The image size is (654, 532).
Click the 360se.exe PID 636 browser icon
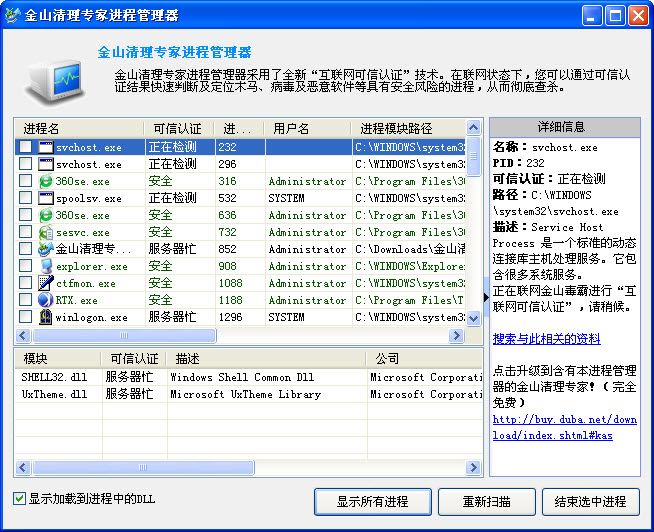coord(45,215)
